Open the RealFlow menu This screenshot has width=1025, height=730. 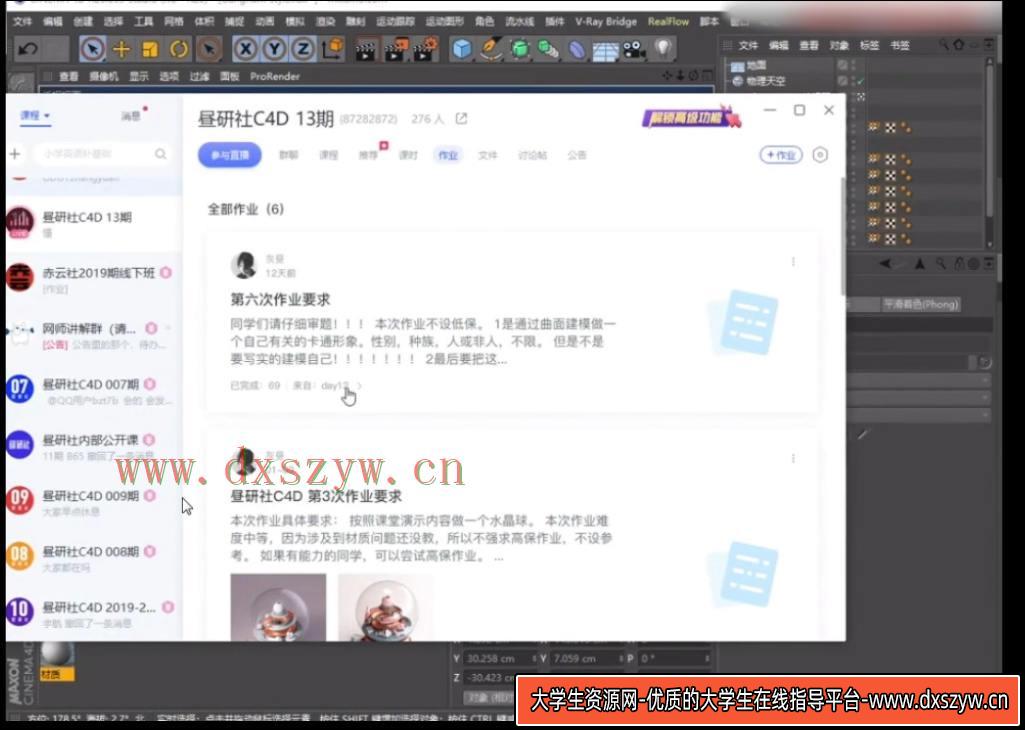[x=668, y=22]
